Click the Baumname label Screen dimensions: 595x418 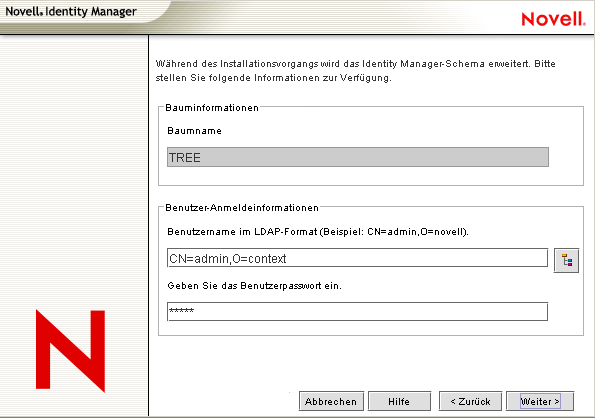click(x=194, y=131)
